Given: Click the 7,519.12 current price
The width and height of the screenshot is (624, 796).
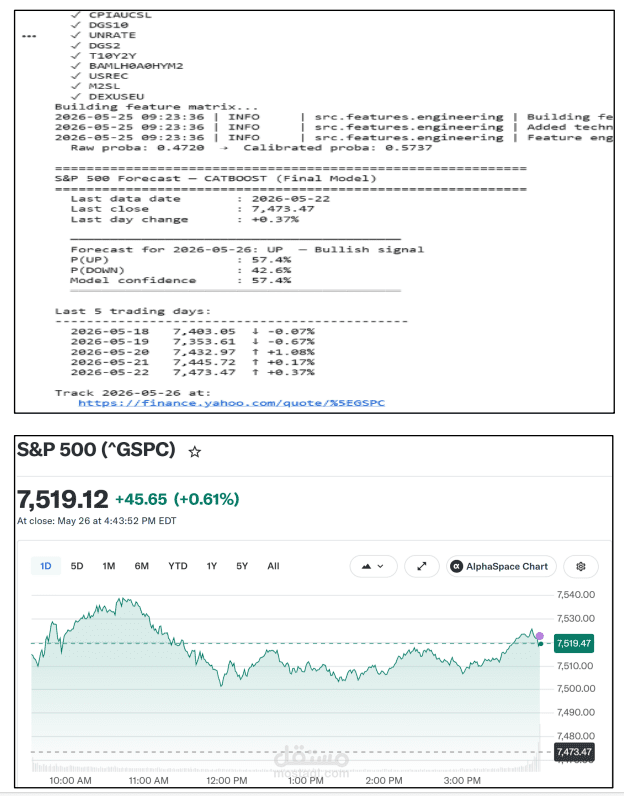Looking at the screenshot, I should click(62, 500).
